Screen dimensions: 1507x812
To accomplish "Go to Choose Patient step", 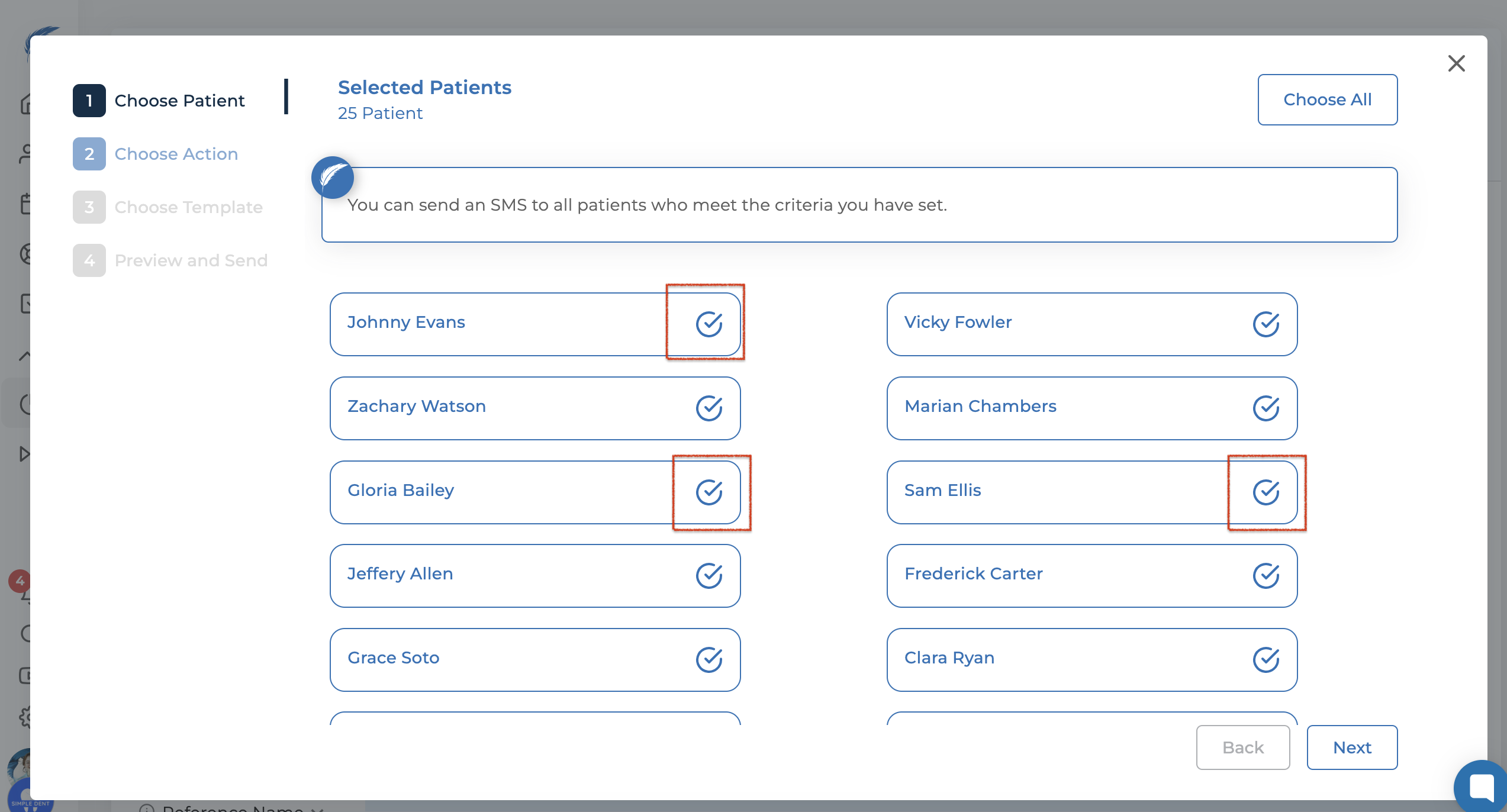I will point(179,101).
